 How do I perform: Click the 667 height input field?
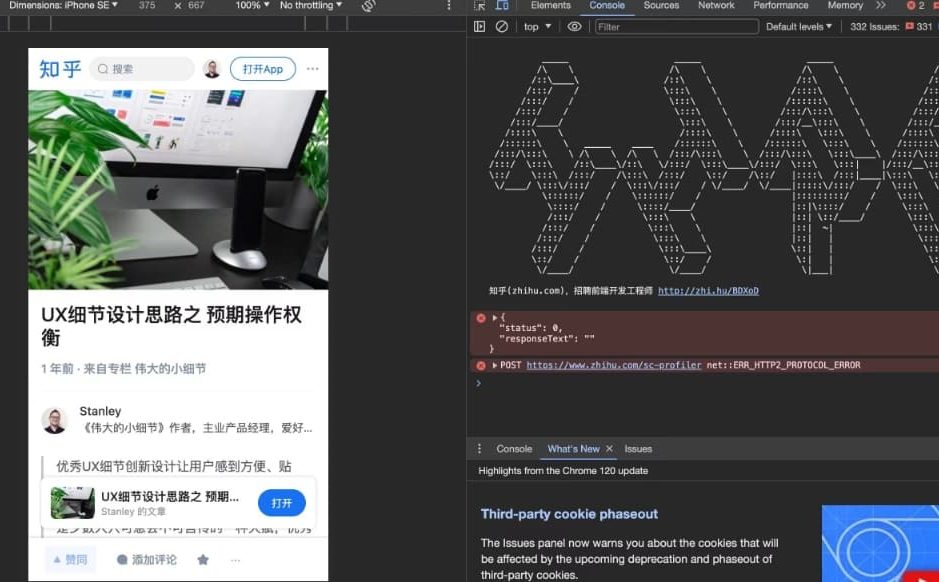196,5
